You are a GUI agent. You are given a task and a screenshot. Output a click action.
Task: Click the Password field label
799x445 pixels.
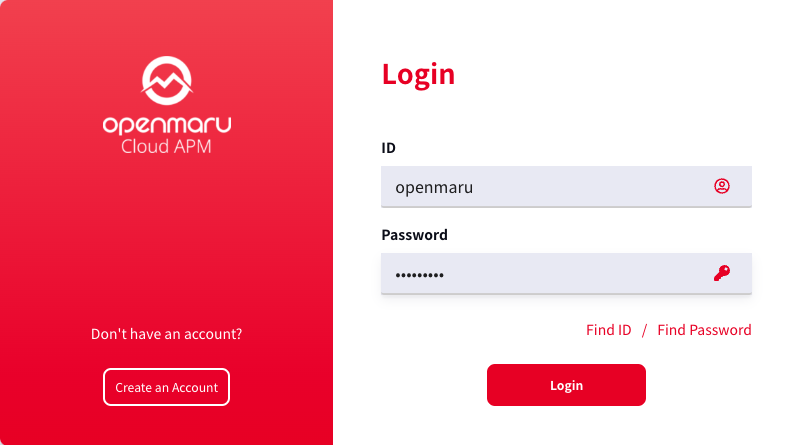tap(414, 235)
